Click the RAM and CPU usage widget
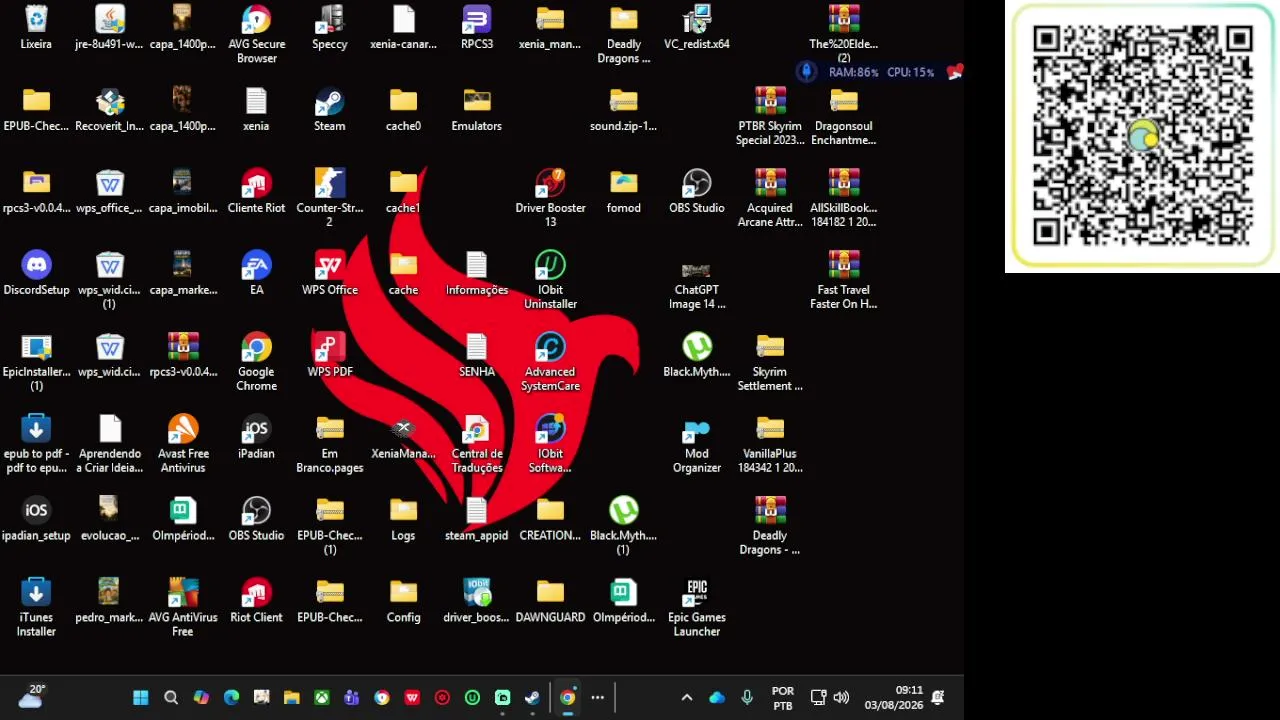This screenshot has height=720, width=1280. point(880,72)
